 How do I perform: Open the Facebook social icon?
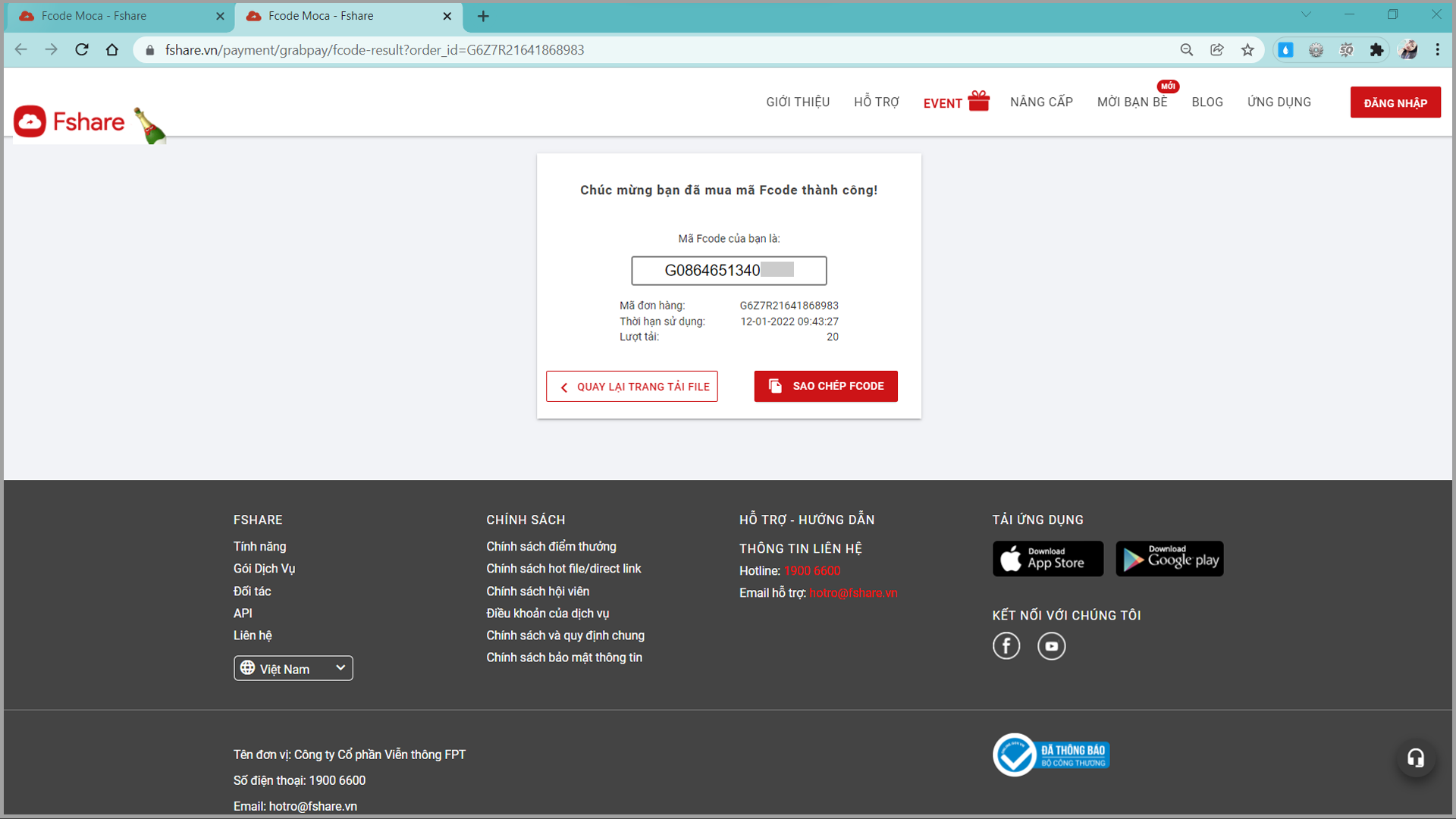pyautogui.click(x=1006, y=646)
